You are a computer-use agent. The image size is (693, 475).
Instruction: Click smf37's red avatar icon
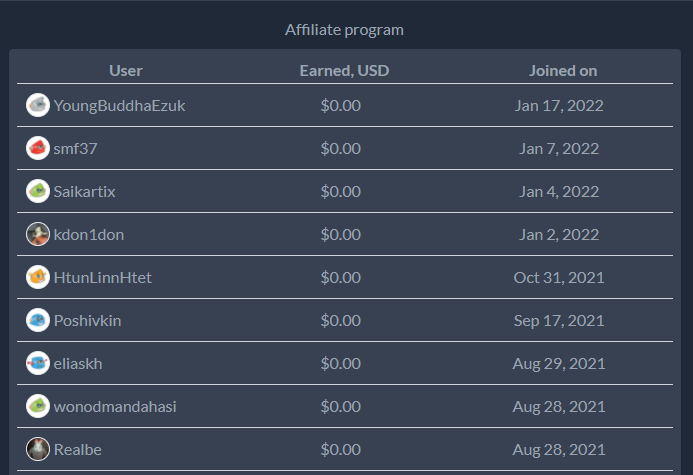tap(38, 148)
